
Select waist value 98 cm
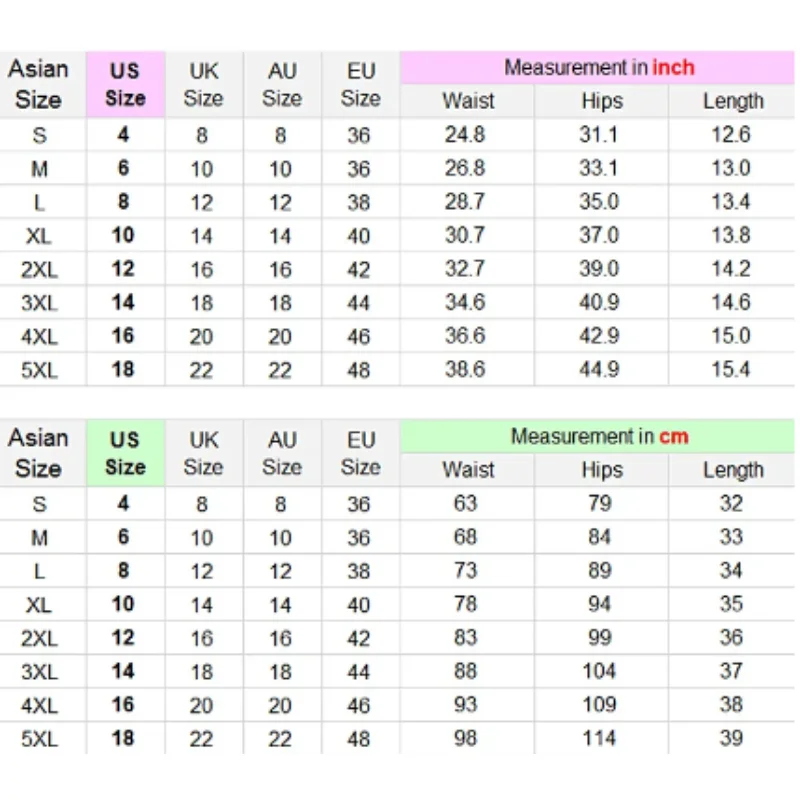[x=465, y=739]
